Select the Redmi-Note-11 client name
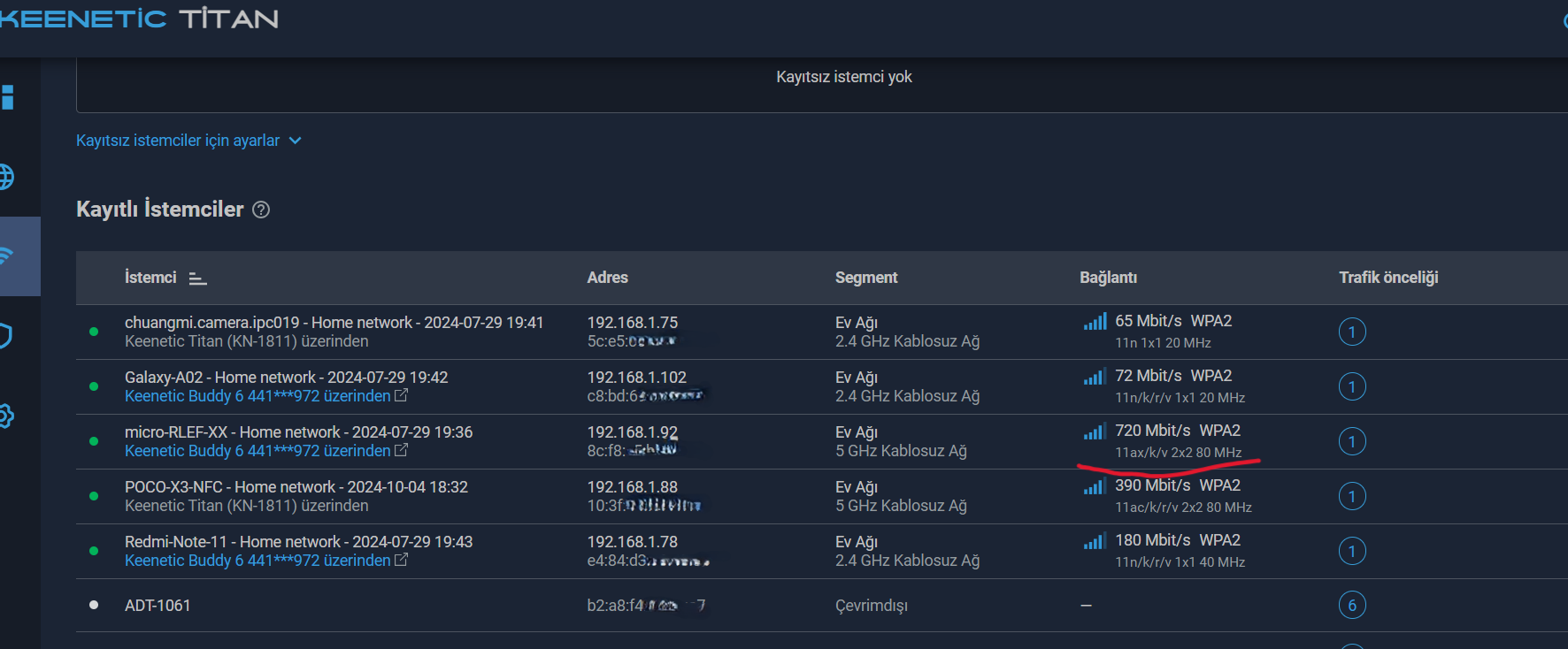1568x649 pixels. (x=298, y=542)
